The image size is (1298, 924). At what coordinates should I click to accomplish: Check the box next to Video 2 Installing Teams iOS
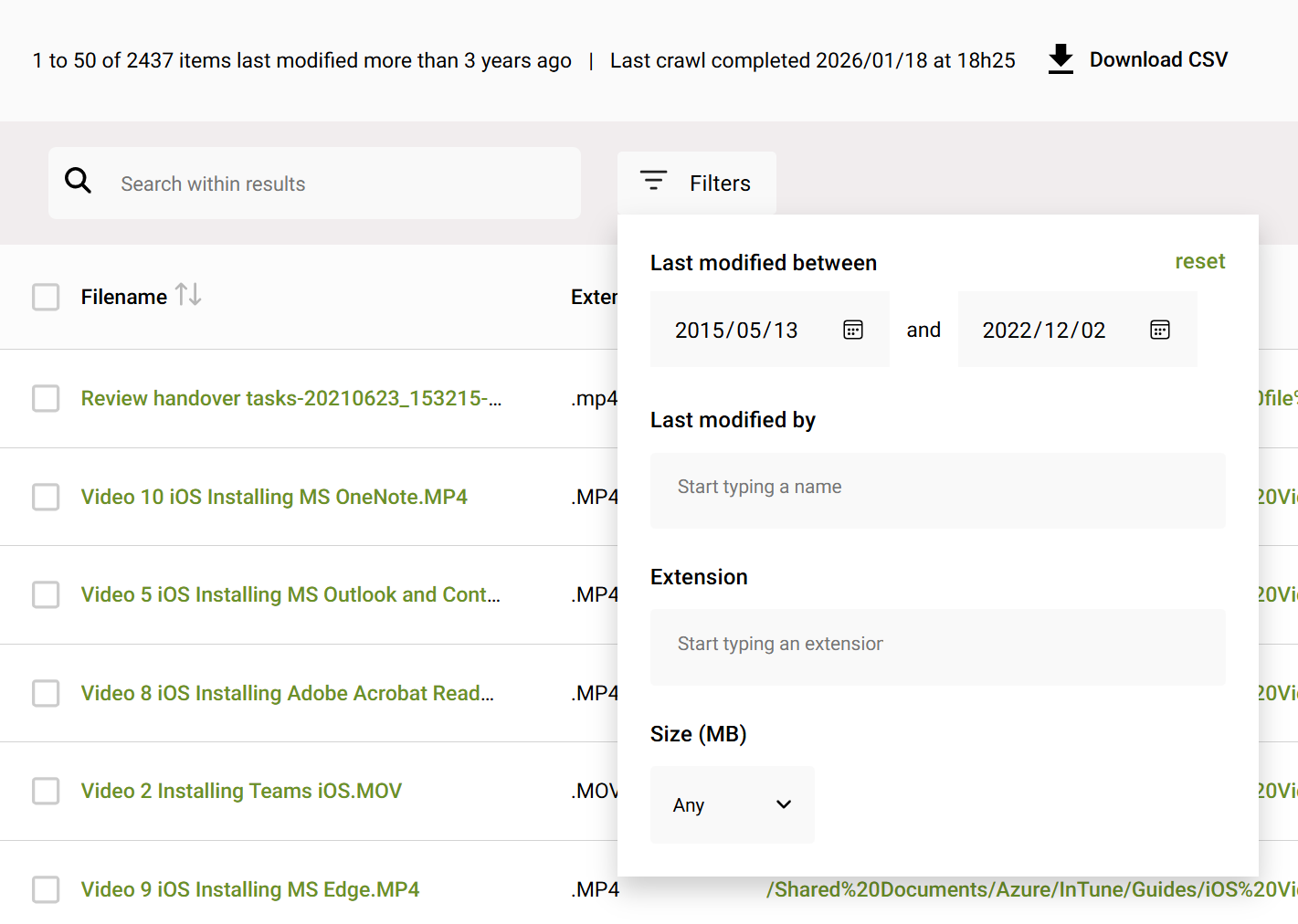tap(46, 791)
